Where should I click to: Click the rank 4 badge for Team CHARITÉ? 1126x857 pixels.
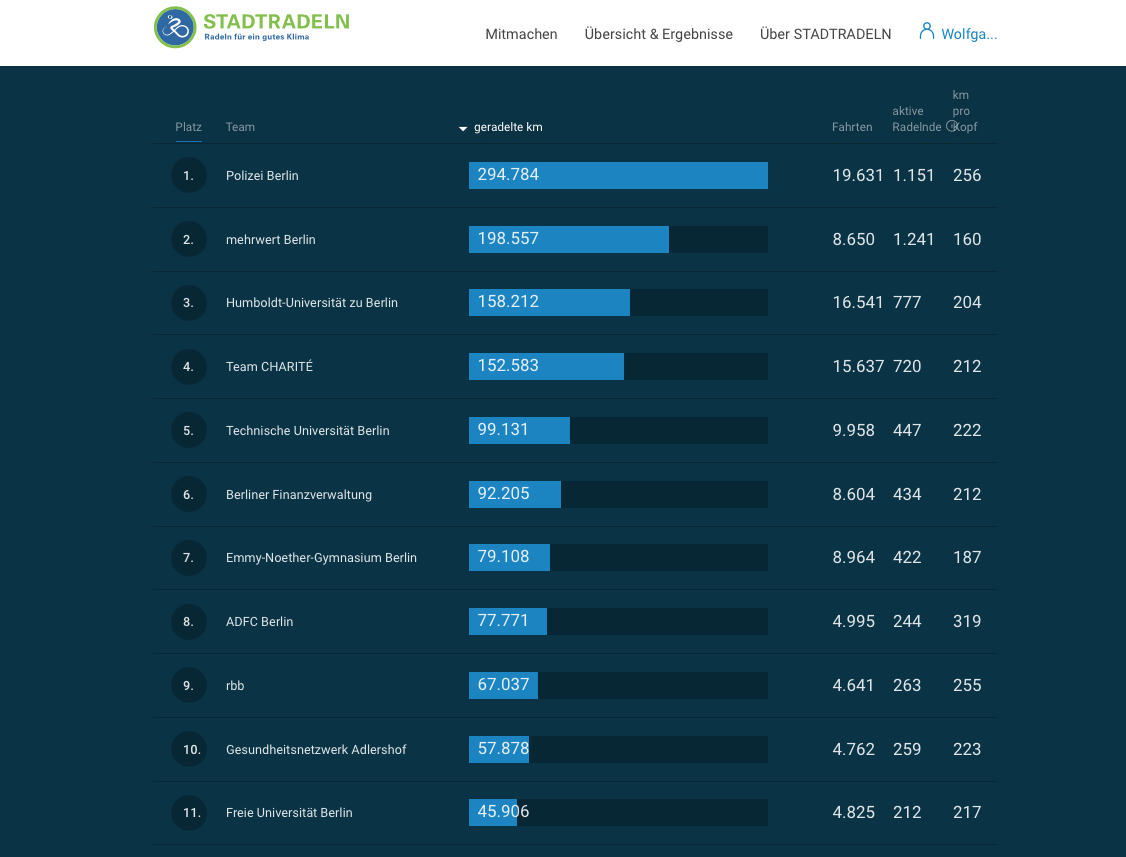(188, 366)
